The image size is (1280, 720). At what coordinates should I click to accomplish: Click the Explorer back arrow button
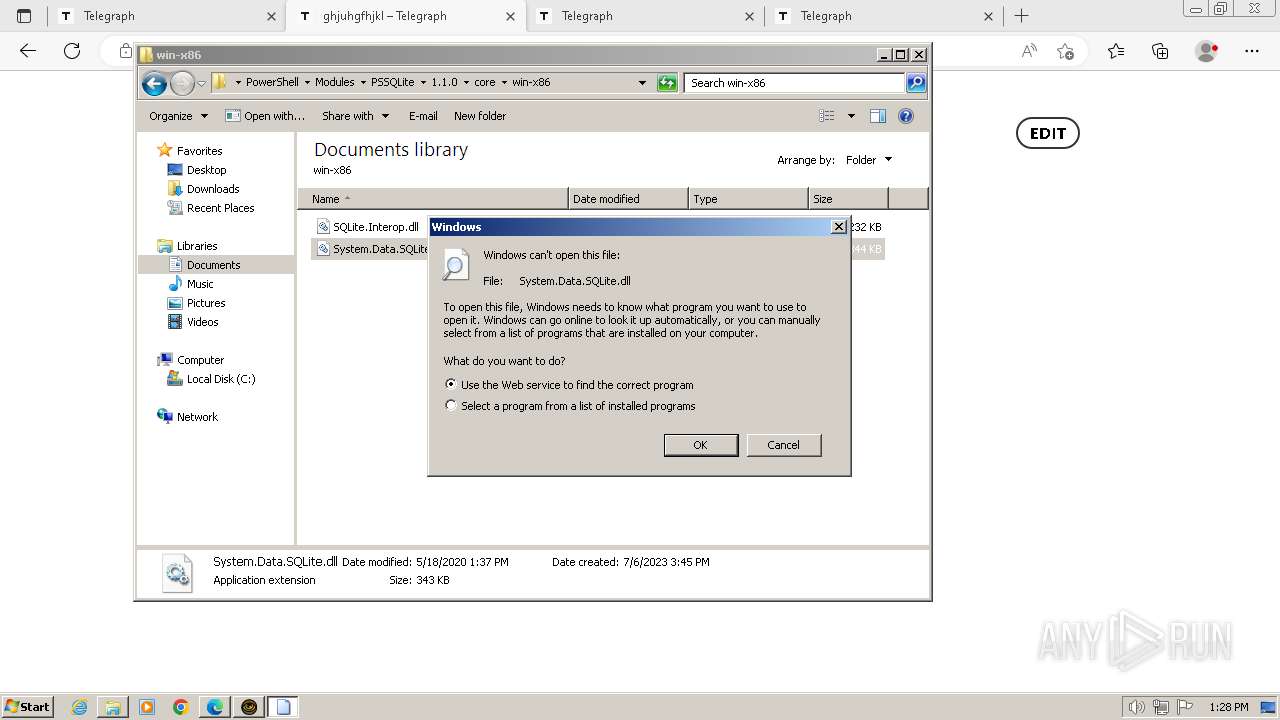(x=154, y=83)
